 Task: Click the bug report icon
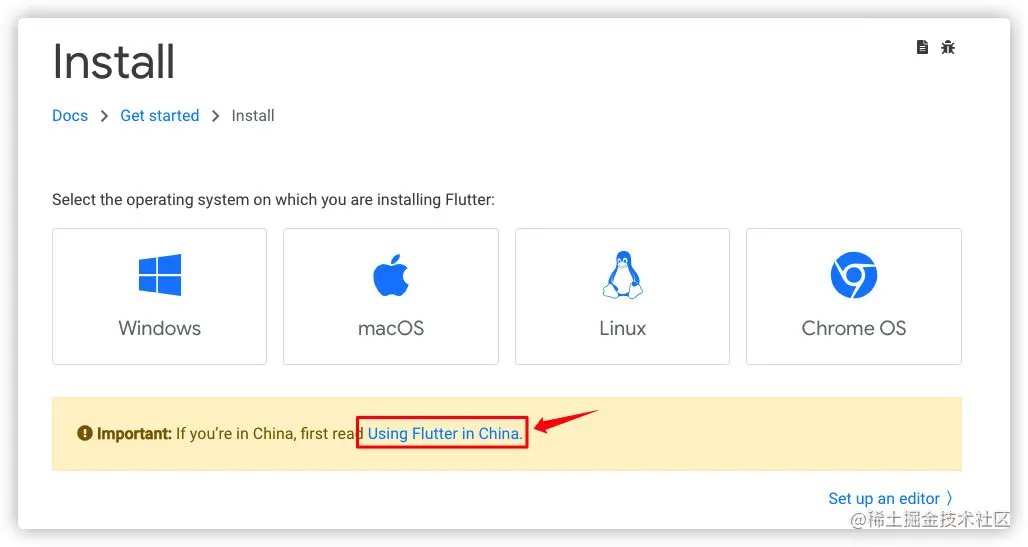point(947,47)
